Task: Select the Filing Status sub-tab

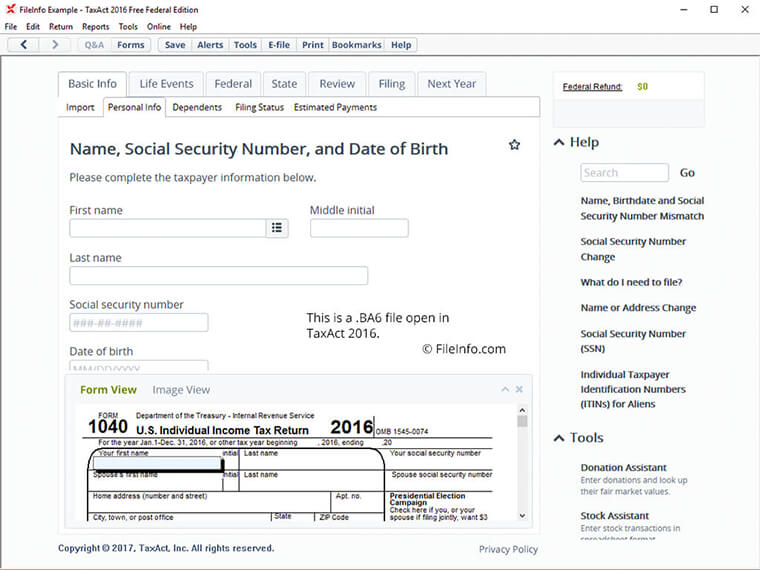Action: [x=259, y=107]
